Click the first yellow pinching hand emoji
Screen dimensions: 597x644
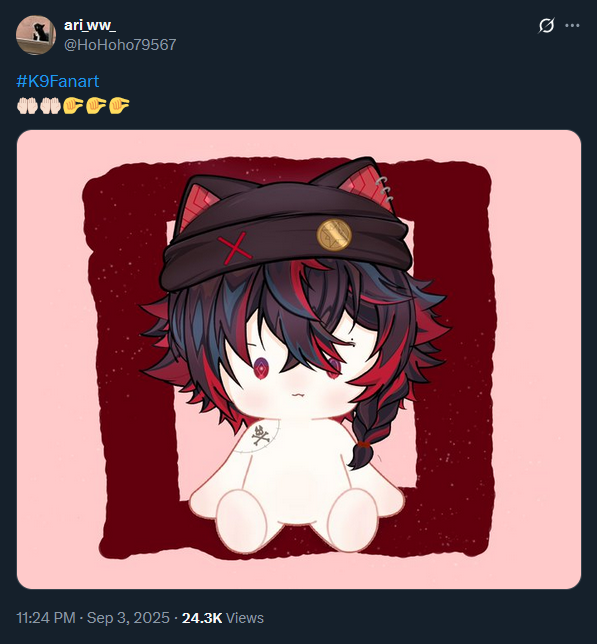(x=73, y=106)
